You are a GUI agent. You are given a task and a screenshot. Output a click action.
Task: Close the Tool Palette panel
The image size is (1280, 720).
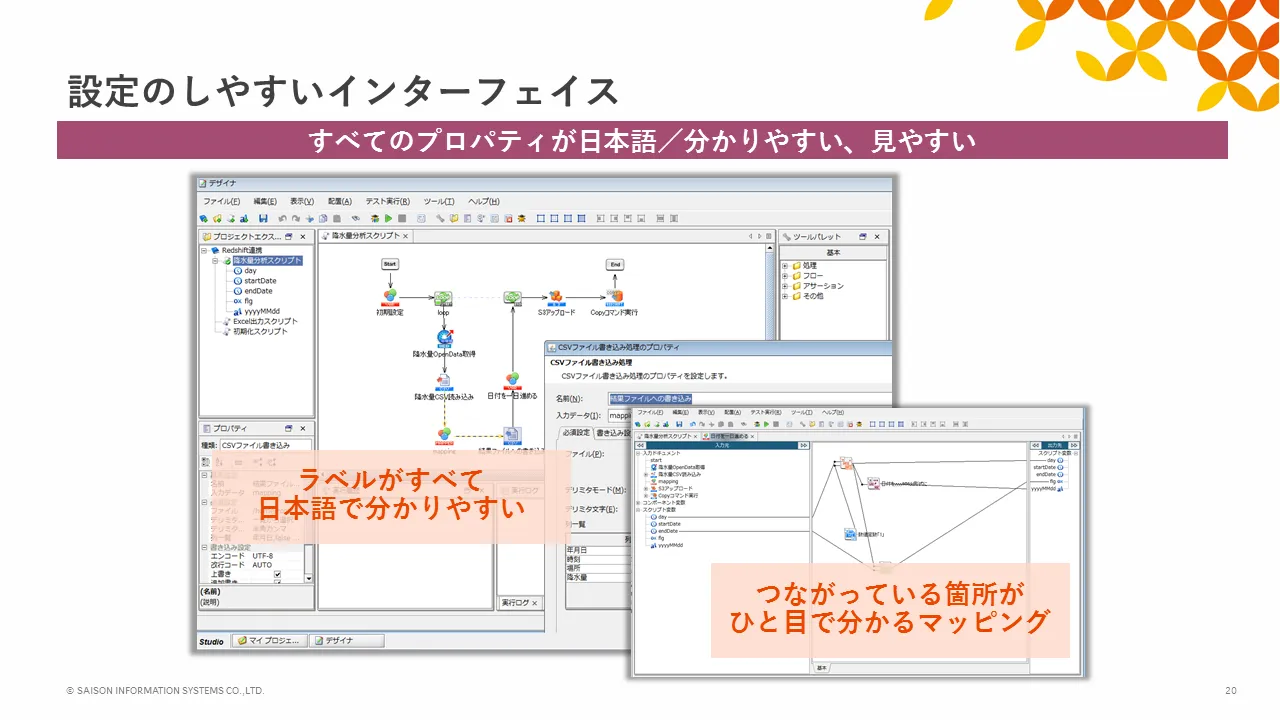(877, 237)
